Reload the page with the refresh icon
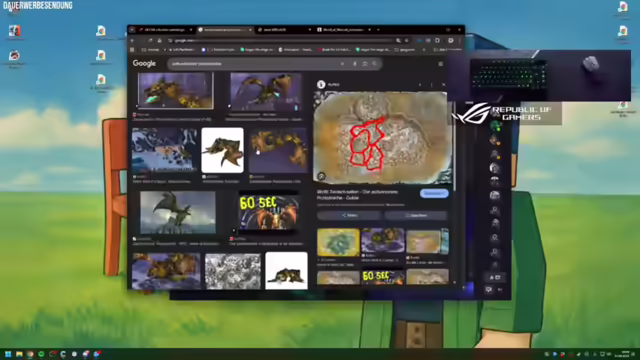 [150, 40]
